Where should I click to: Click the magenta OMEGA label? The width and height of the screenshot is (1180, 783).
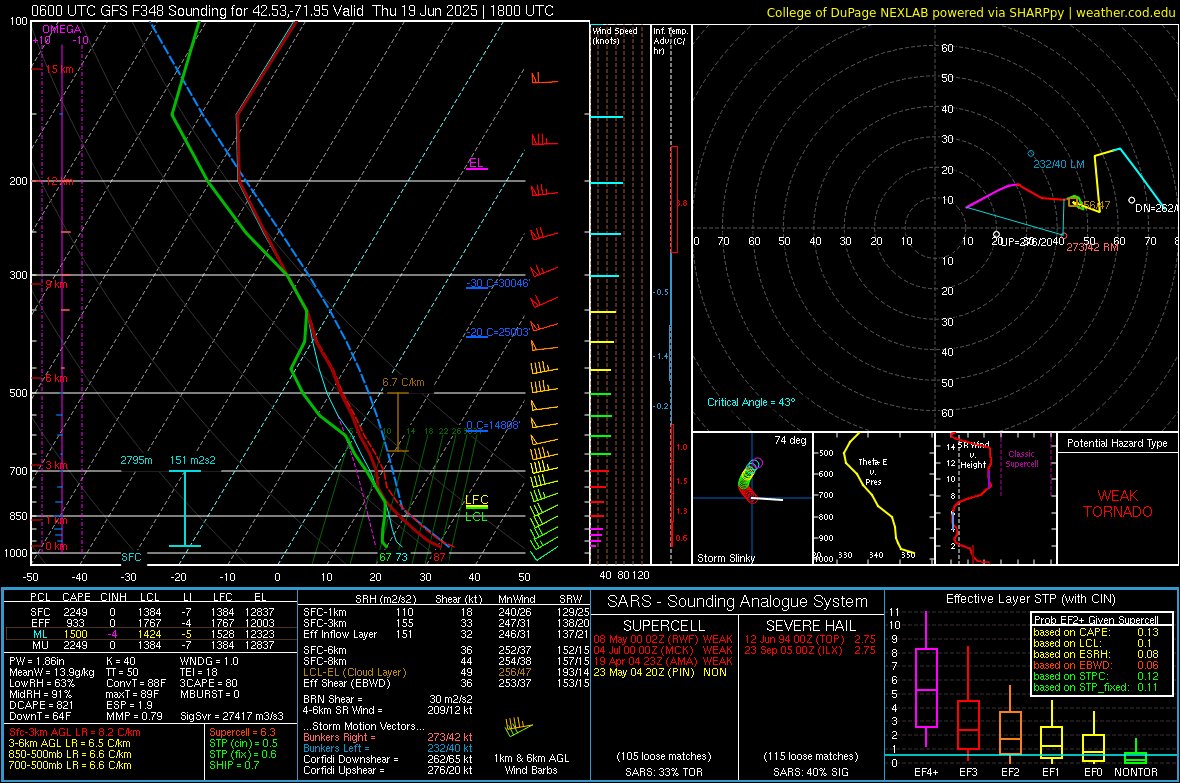(62, 29)
